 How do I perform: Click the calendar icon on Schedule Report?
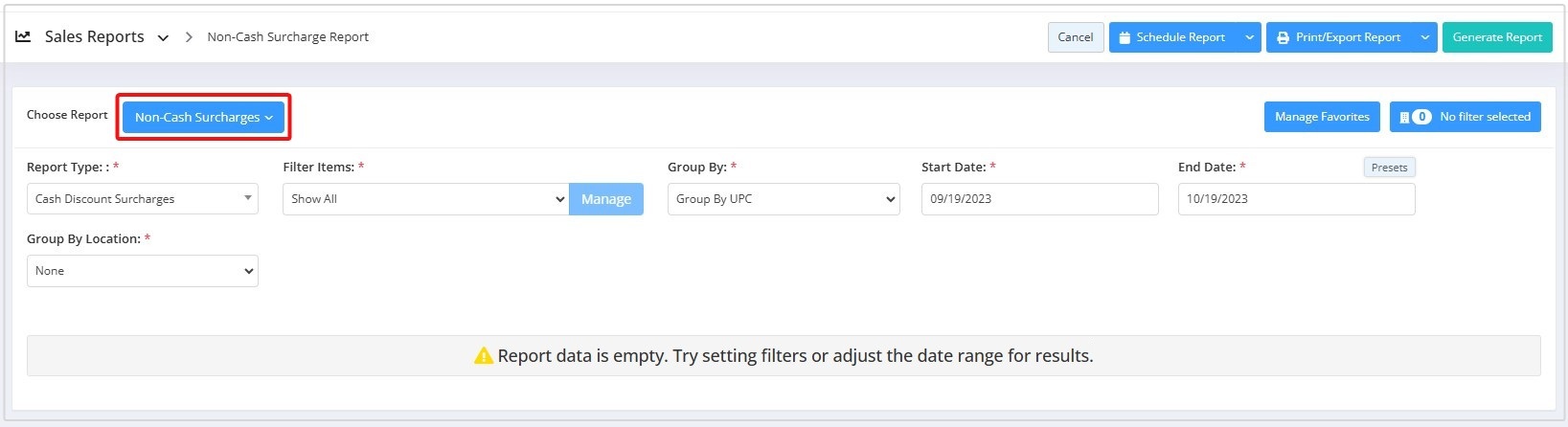click(x=1125, y=37)
